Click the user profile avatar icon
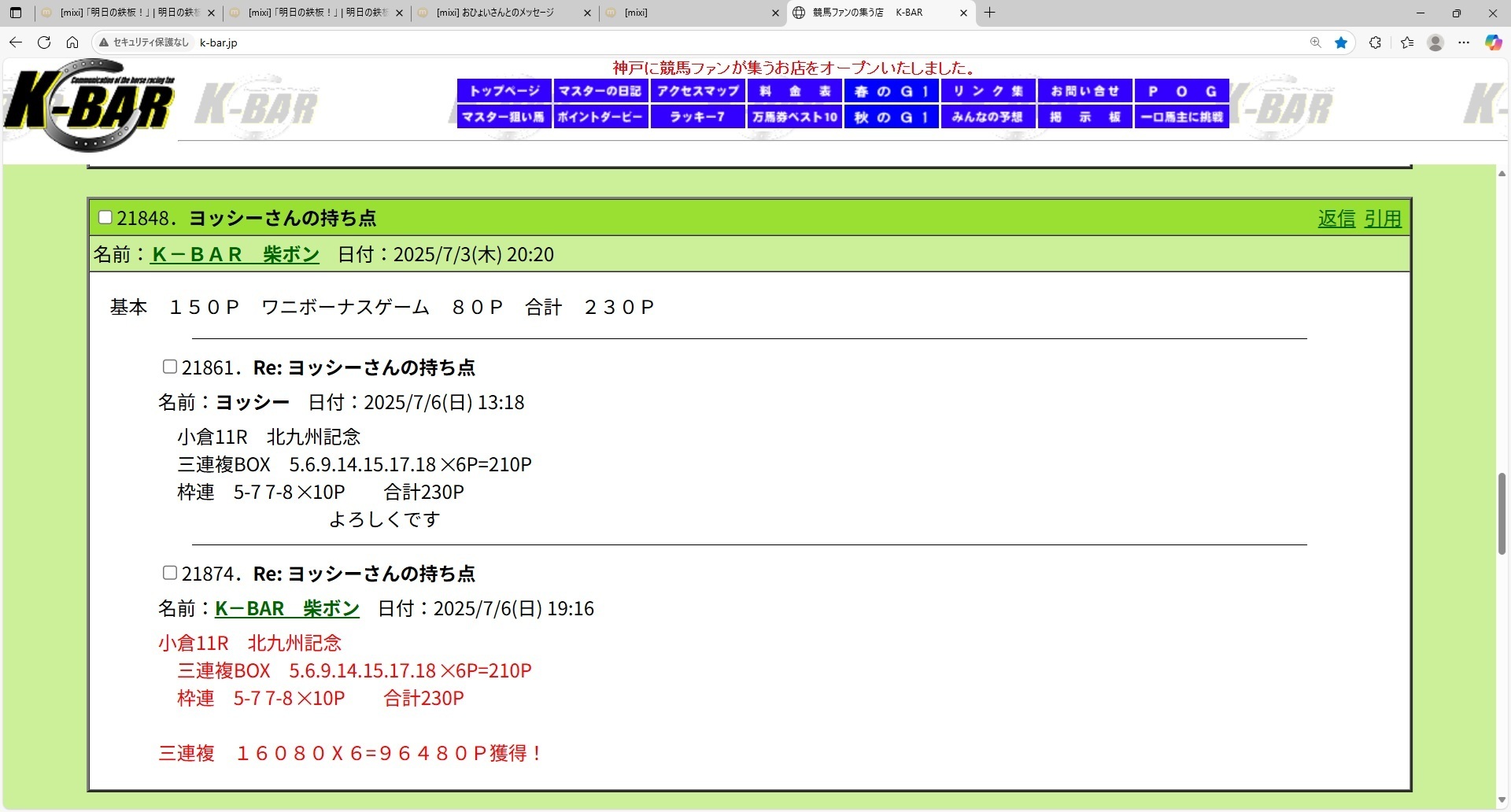The width and height of the screenshot is (1511, 812). [1435, 42]
